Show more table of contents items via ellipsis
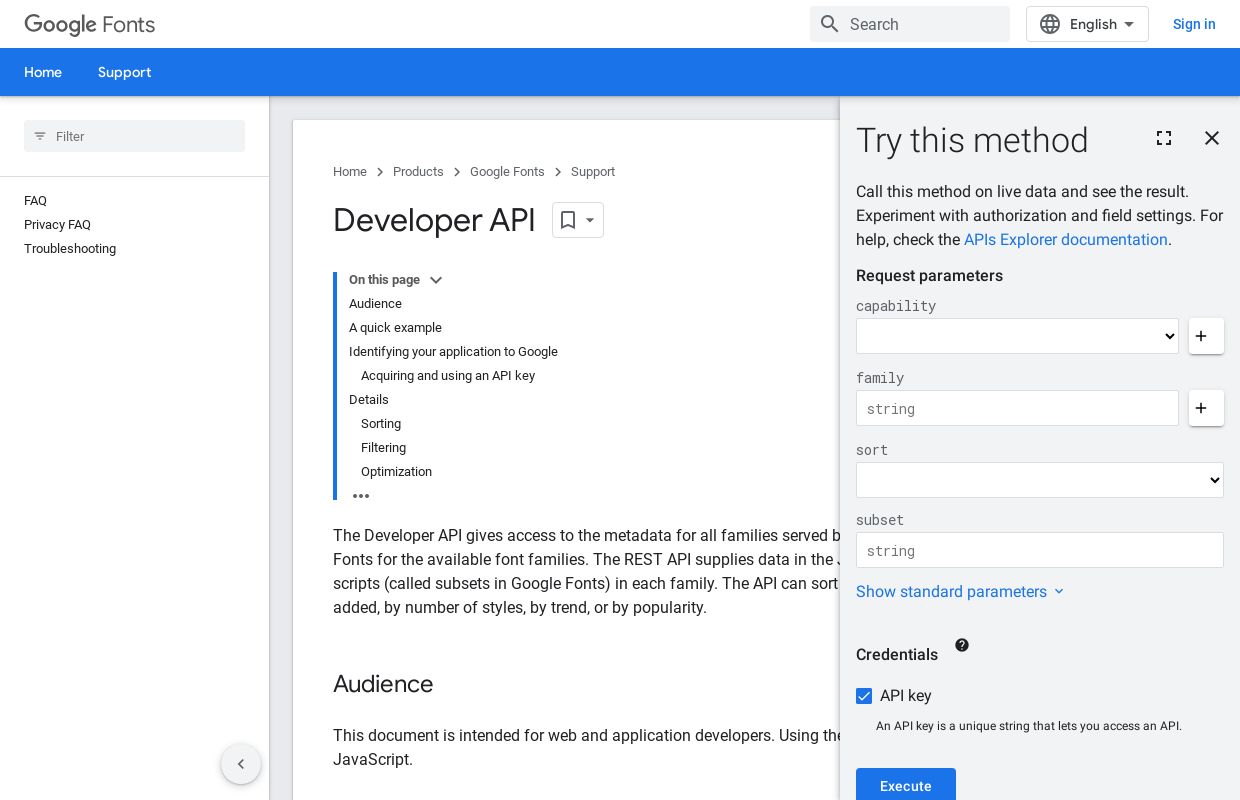The width and height of the screenshot is (1240, 800). point(361,496)
